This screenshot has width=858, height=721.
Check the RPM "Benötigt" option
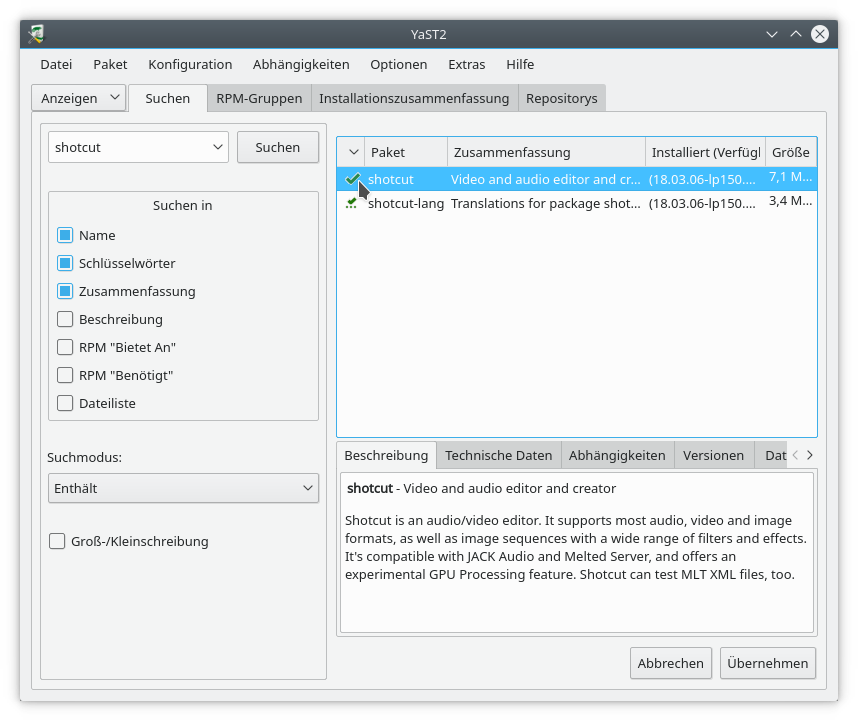(x=65, y=375)
